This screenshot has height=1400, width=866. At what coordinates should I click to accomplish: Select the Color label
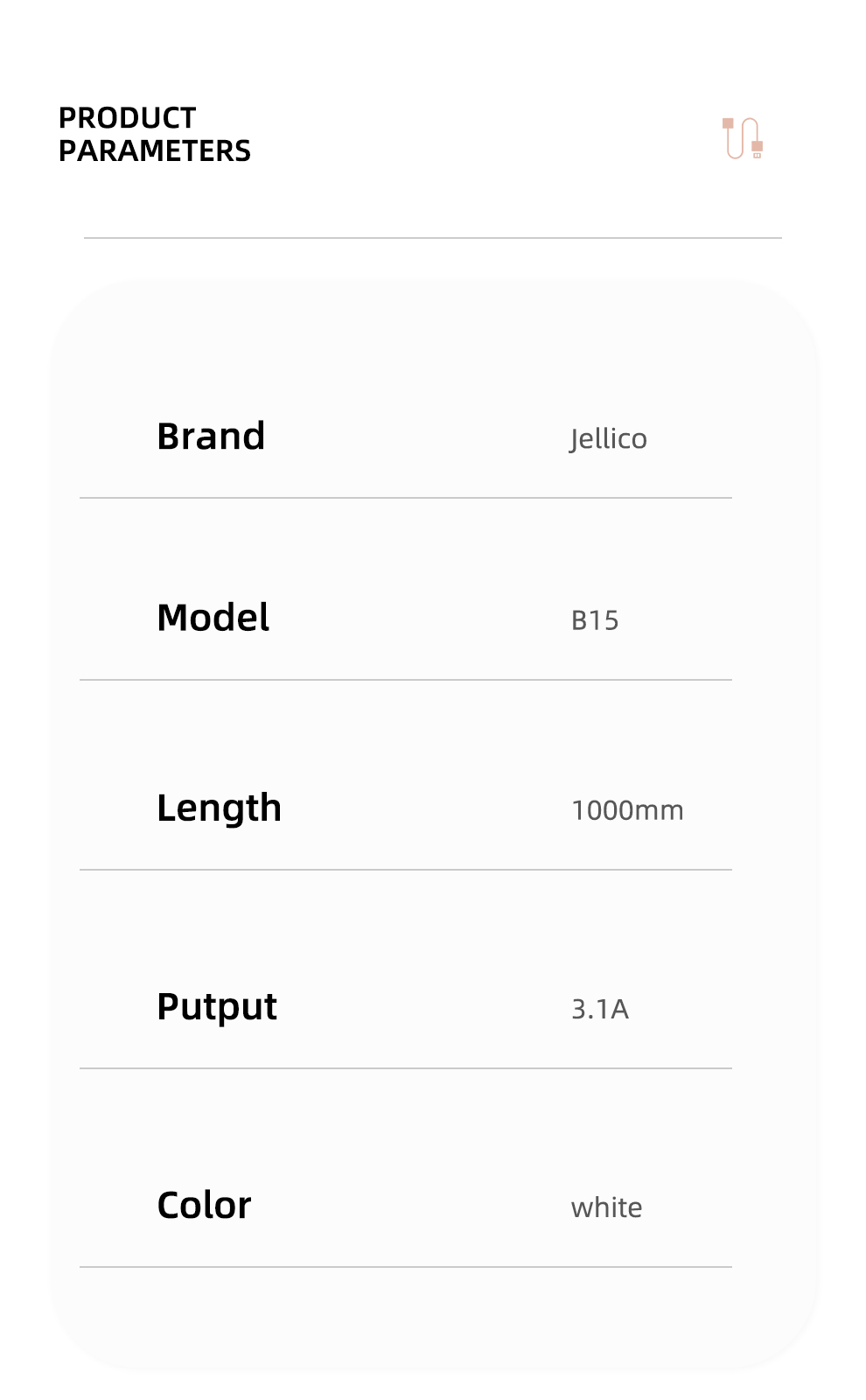204,1206
